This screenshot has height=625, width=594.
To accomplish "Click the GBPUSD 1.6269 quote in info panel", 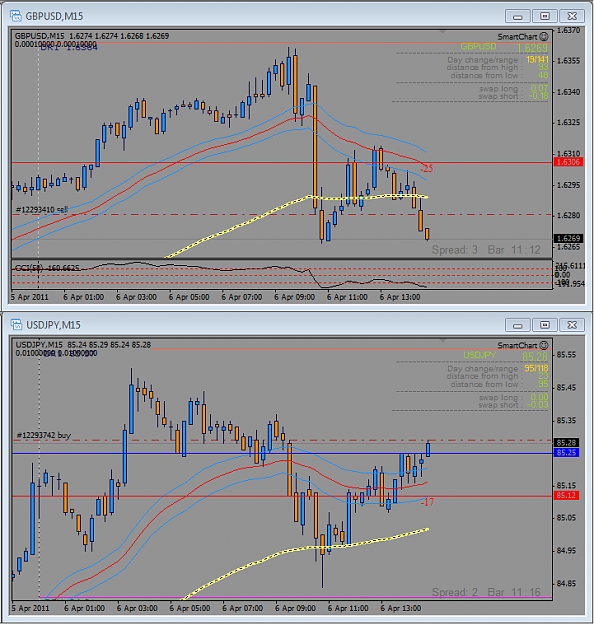I will [x=532, y=48].
